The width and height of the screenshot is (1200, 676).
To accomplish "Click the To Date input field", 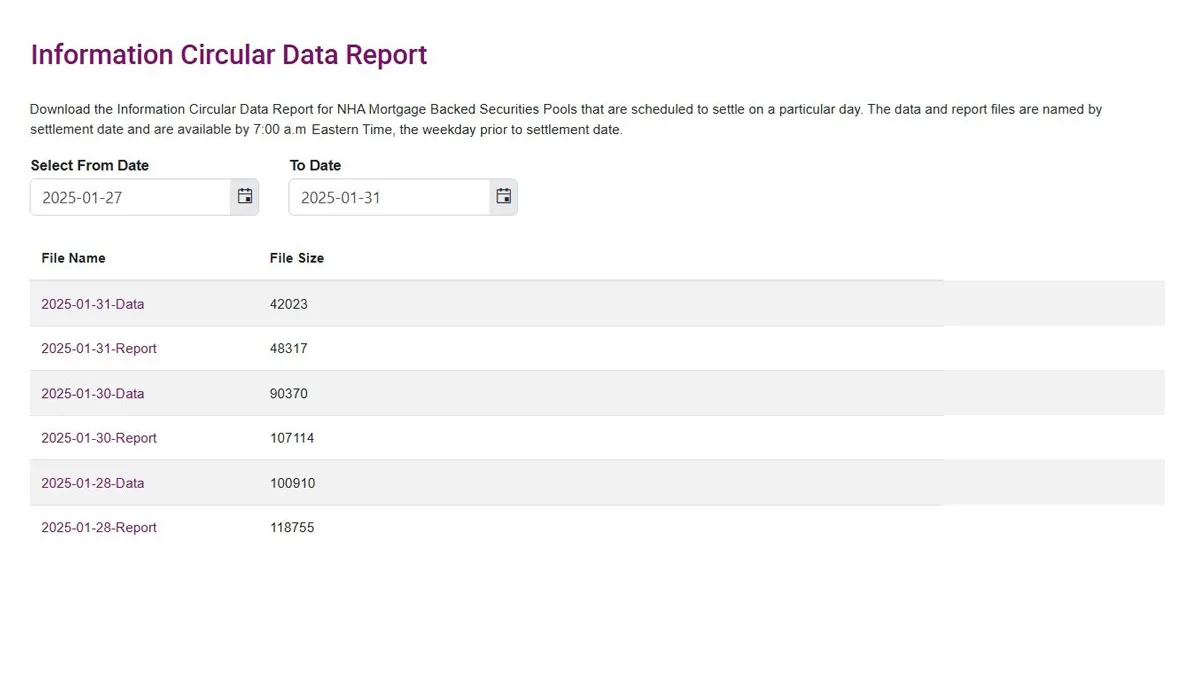I will 389,197.
